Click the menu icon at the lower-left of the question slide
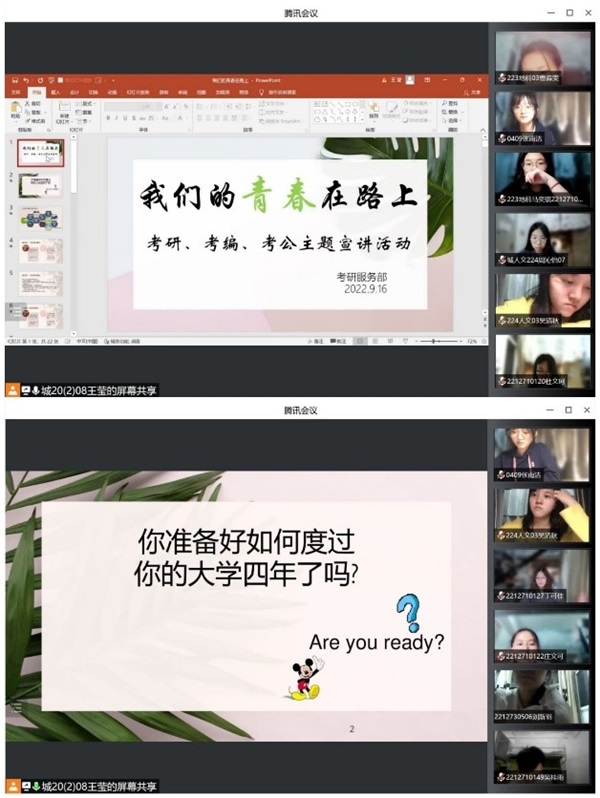This screenshot has height=798, width=600. [x=15, y=706]
